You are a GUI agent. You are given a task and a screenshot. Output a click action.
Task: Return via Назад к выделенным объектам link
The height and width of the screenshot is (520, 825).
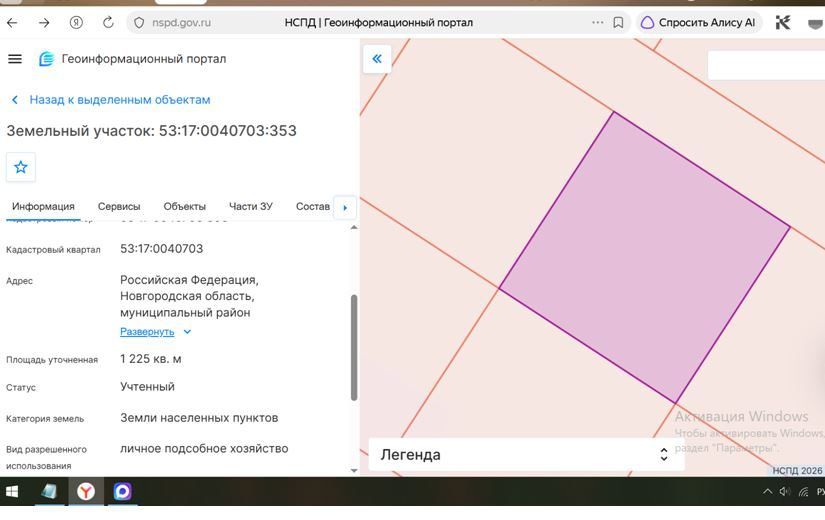click(x=111, y=99)
